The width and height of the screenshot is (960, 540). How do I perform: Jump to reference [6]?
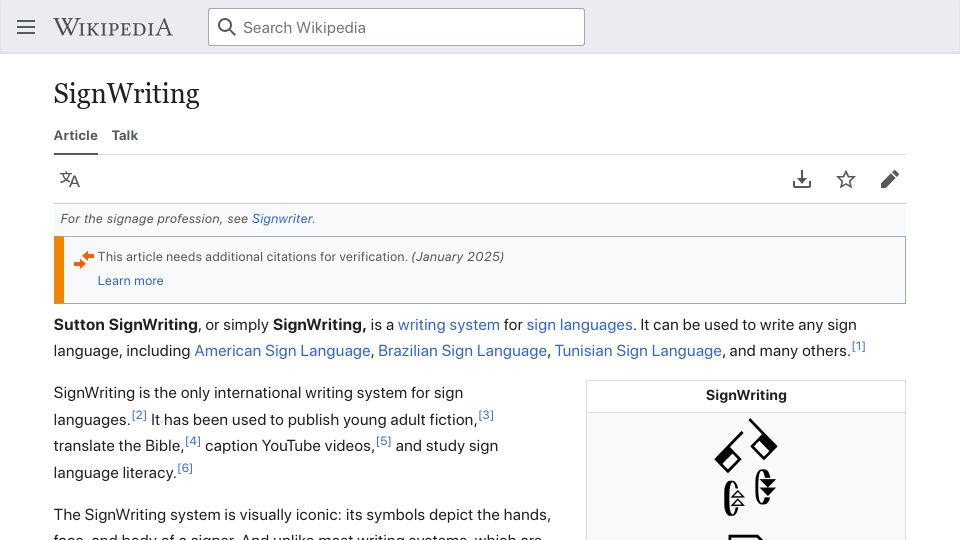coord(185,468)
